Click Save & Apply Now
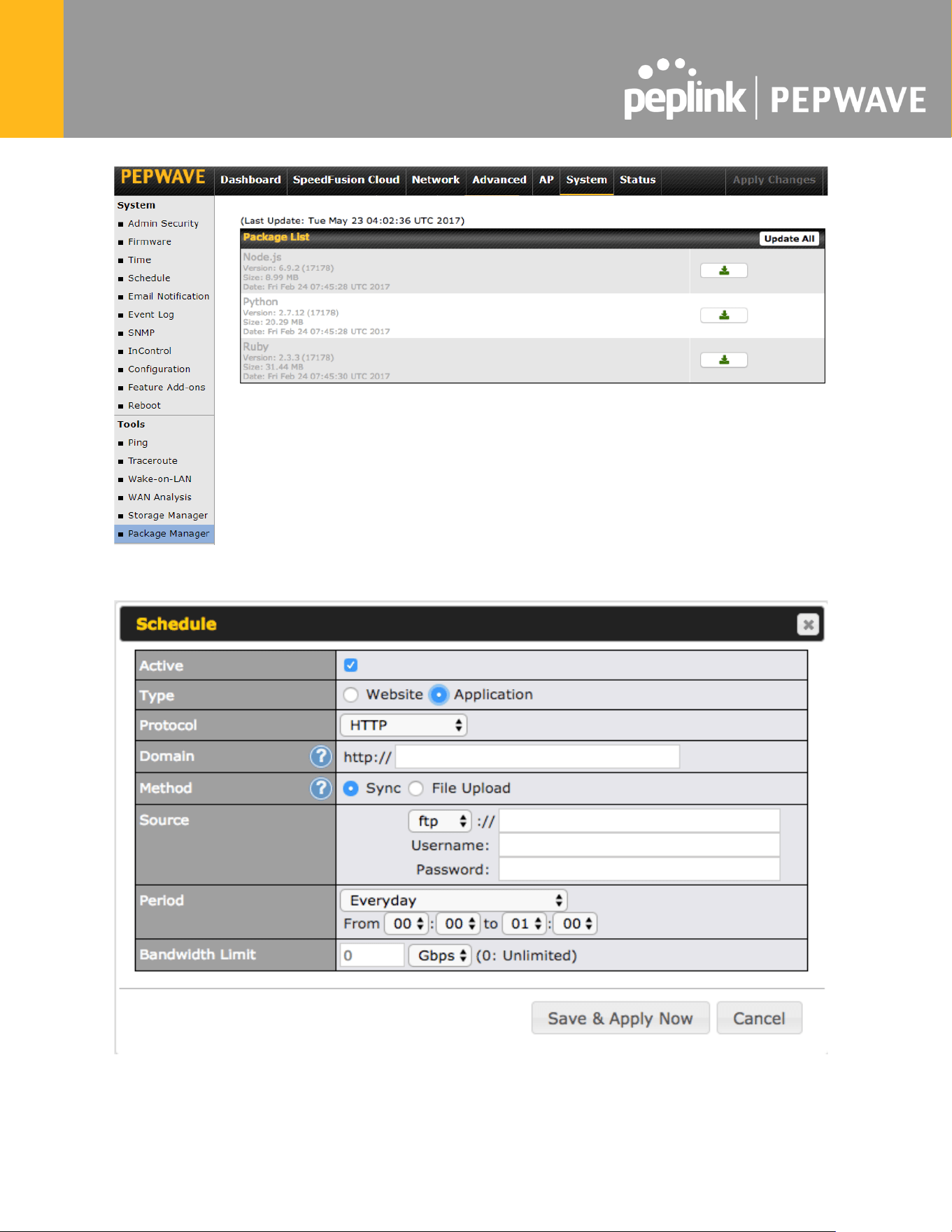952x1232 pixels. (620, 1019)
